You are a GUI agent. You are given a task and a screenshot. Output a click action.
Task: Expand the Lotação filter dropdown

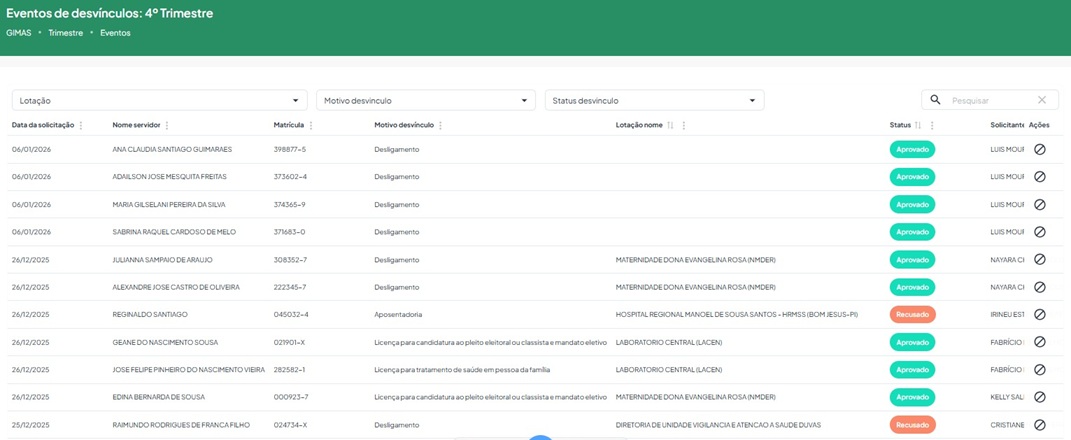pos(295,101)
